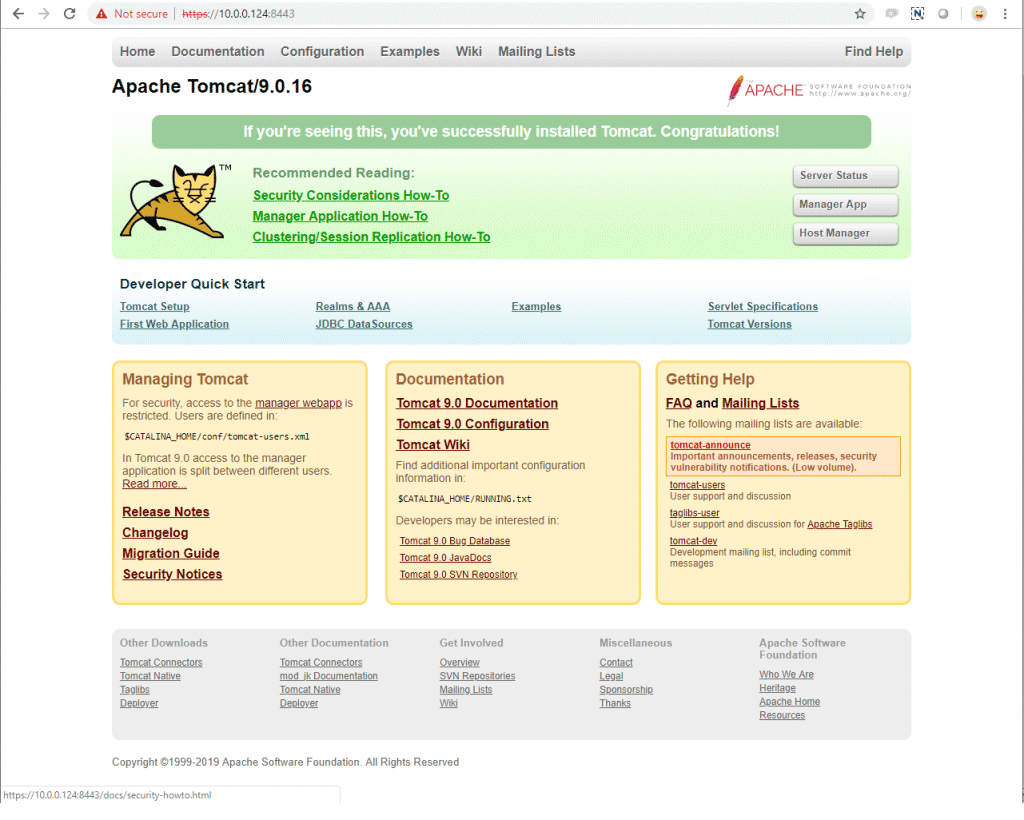
Task: Click the manager webapp link
Action: click(298, 403)
